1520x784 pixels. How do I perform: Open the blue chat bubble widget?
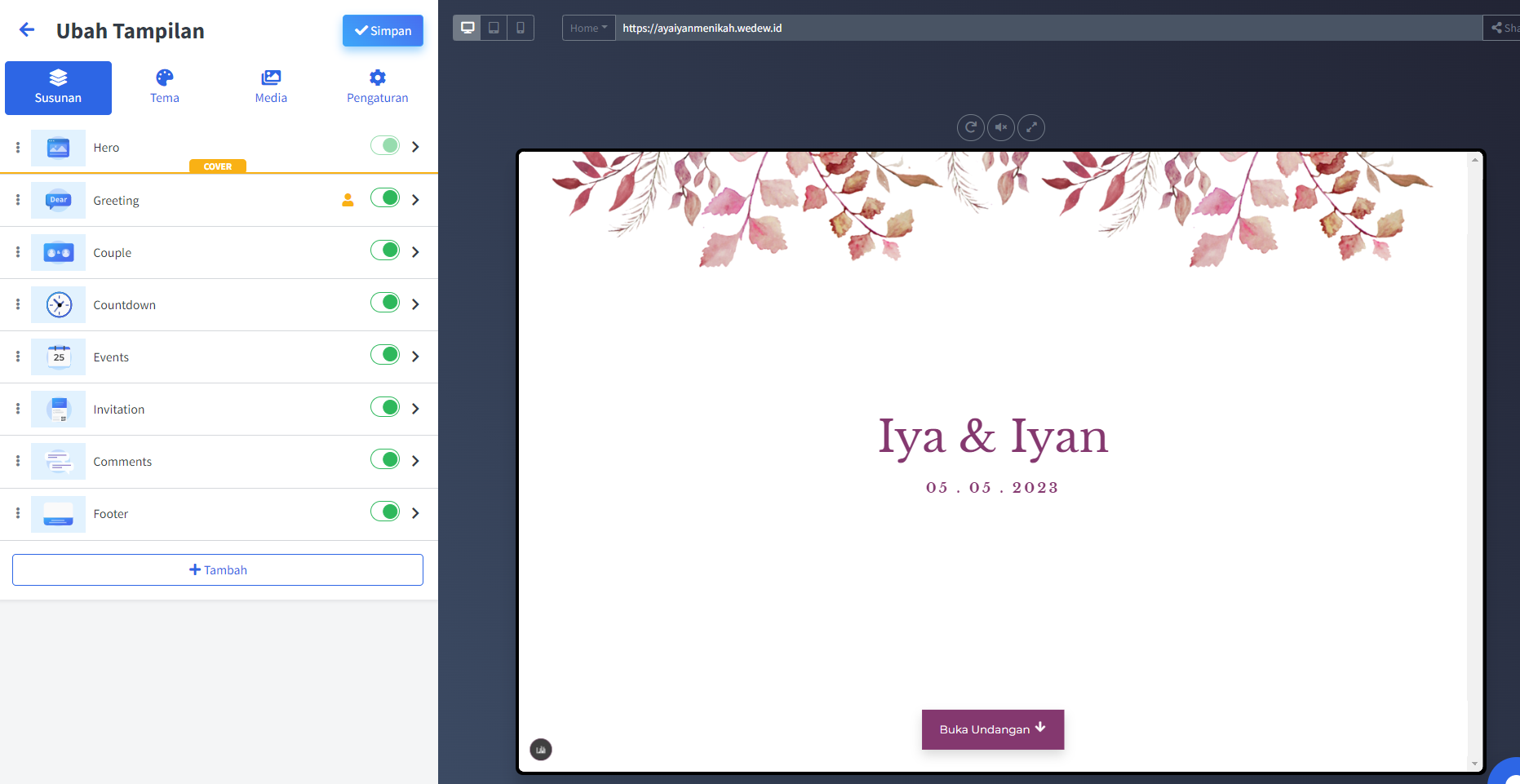(1506, 772)
